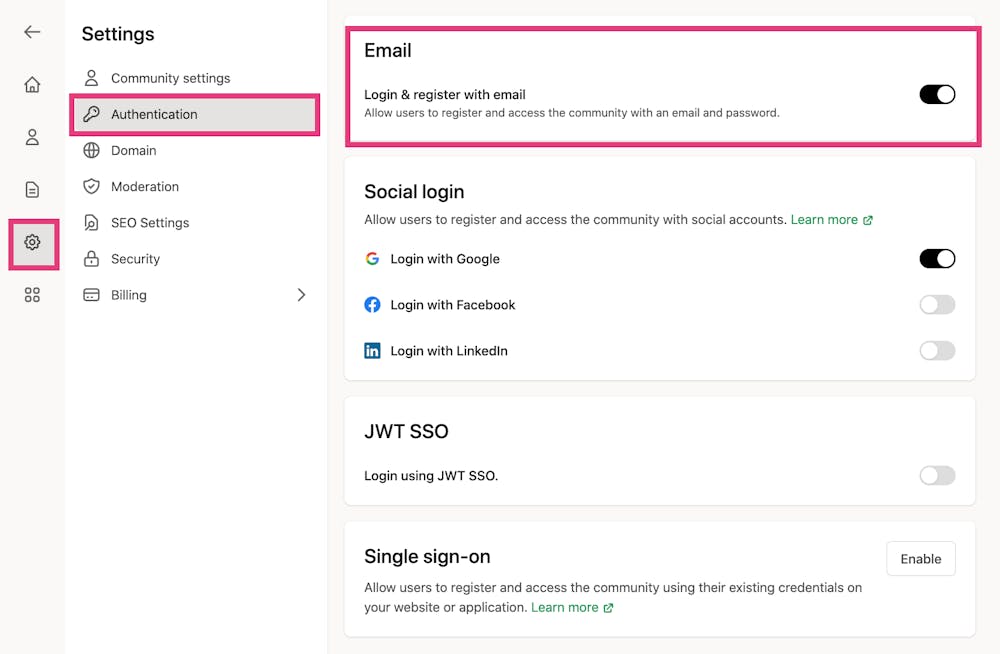Screen dimensions: 1000x654
Task: Turn on Login with LinkedIn switch
Action: pyautogui.click(x=937, y=351)
